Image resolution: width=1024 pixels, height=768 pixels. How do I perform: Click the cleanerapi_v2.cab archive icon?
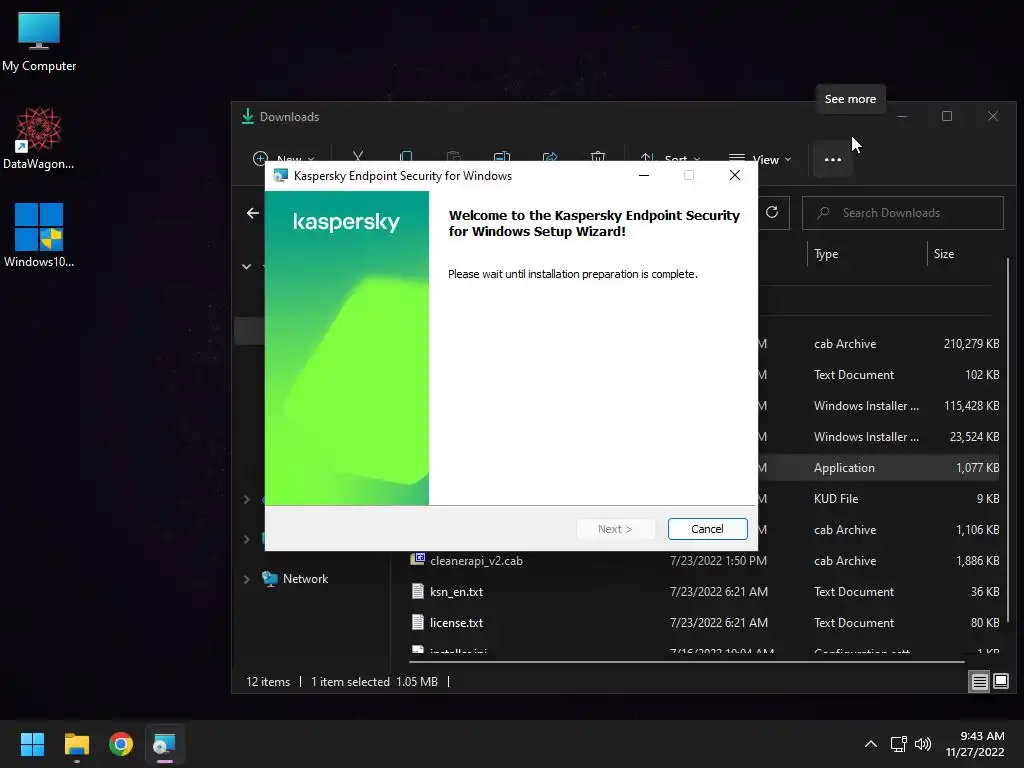tap(418, 559)
